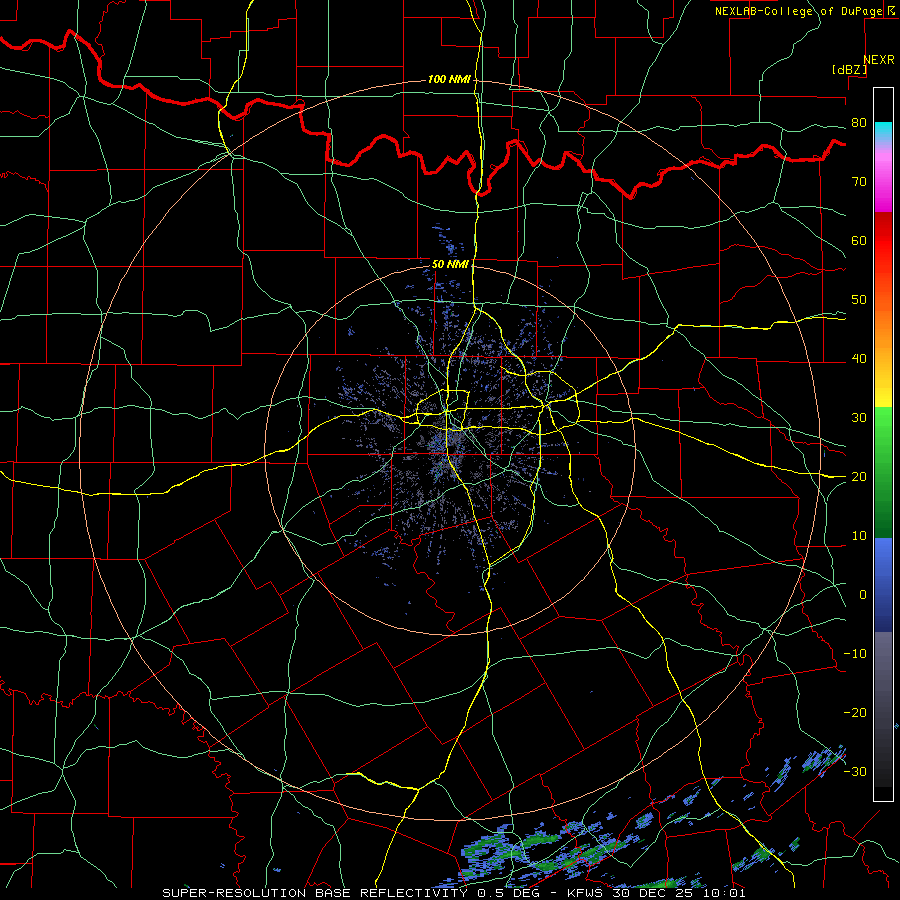Viewport: 900px width, 900px height.
Task: Click the 10 value on the dBZ scale
Action: tap(859, 536)
